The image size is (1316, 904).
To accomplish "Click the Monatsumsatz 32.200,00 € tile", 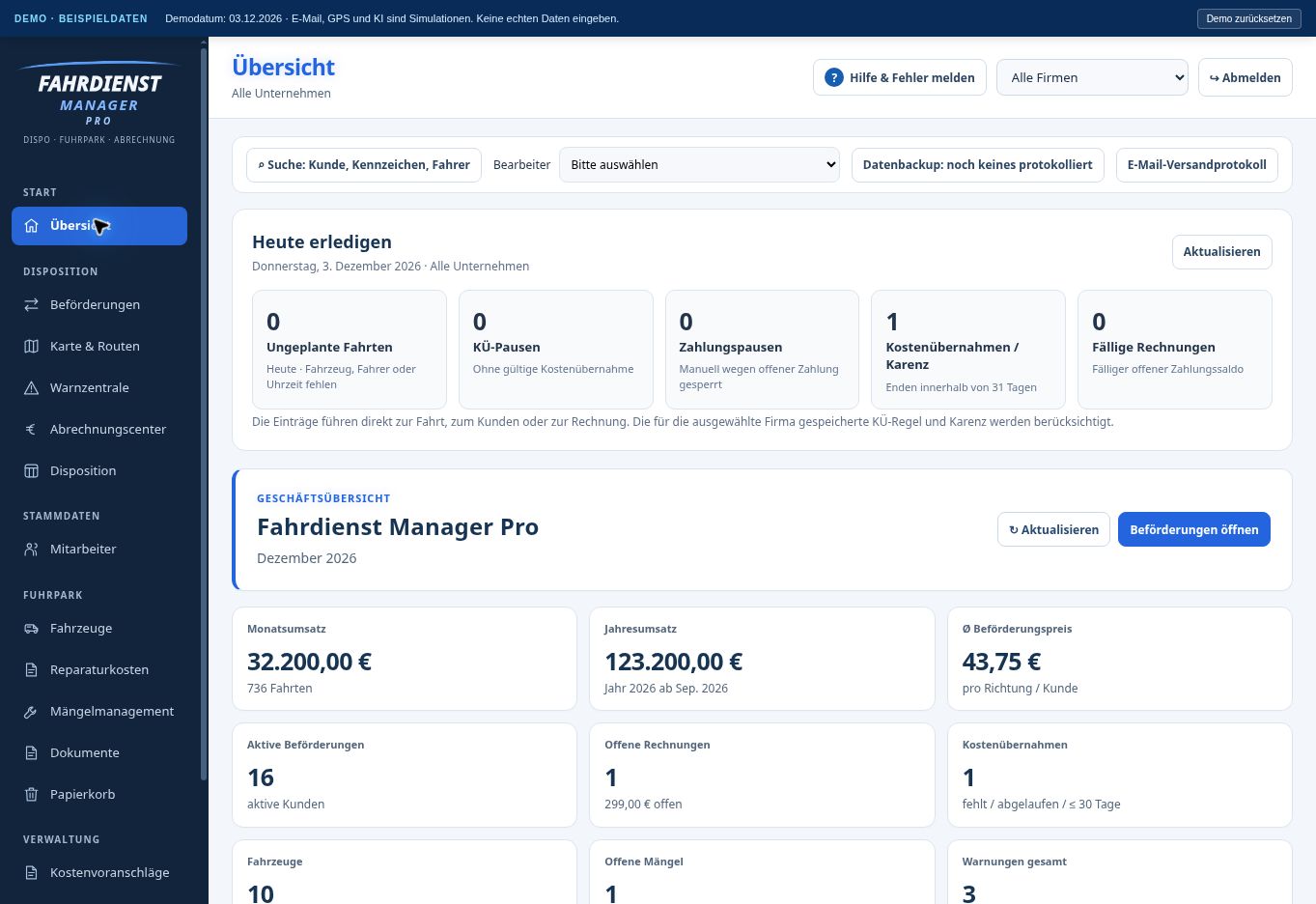I will [405, 659].
